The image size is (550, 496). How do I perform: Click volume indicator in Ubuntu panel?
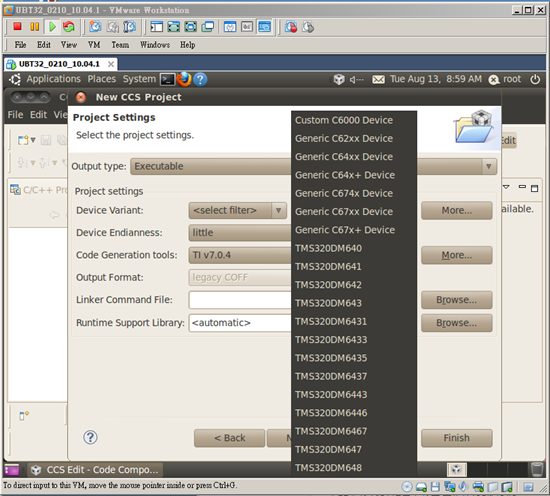[356, 80]
